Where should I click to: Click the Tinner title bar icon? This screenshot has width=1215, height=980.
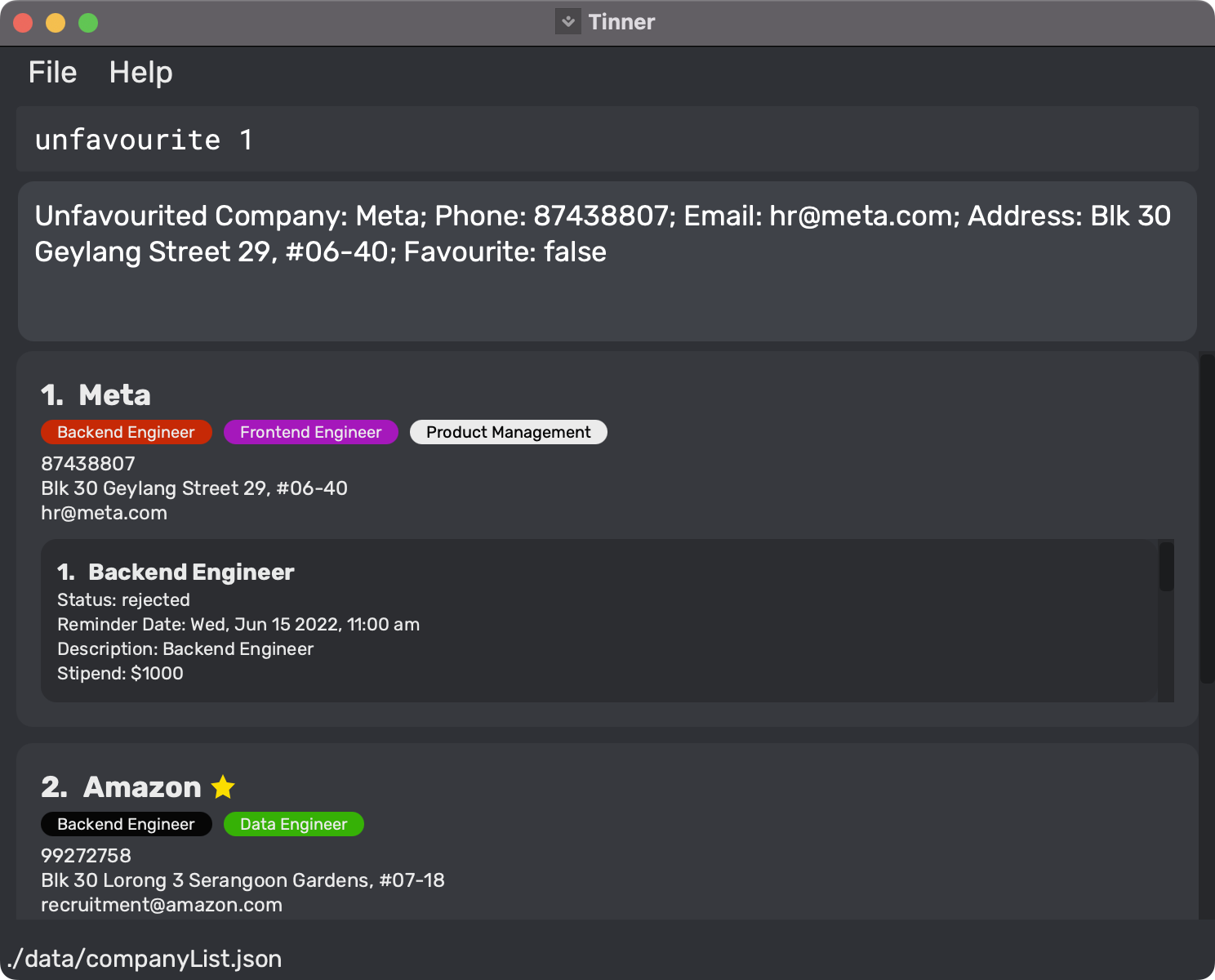tap(567, 21)
